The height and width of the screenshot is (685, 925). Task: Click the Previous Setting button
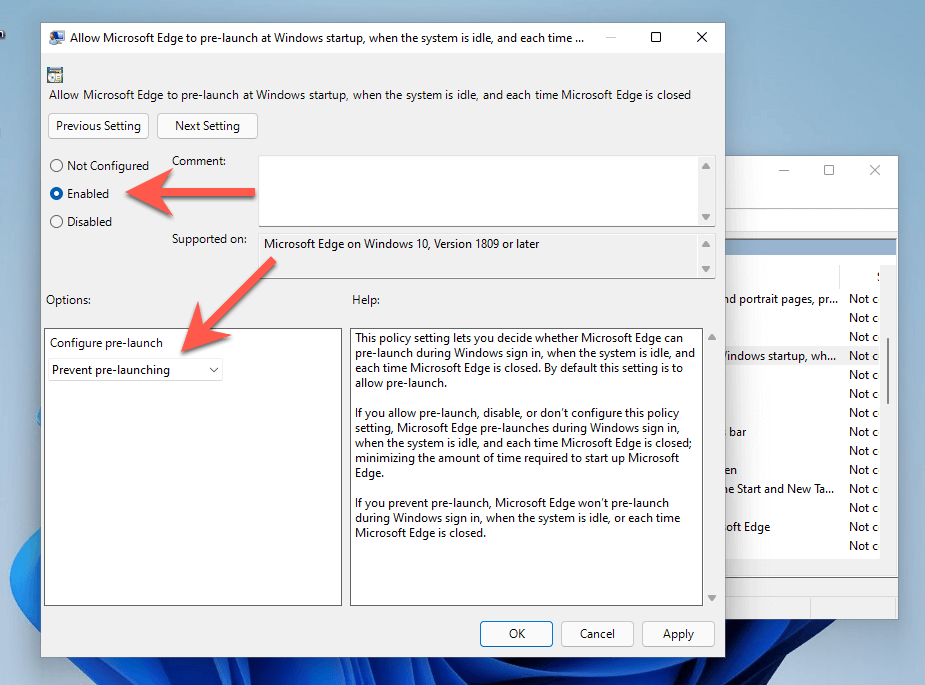(99, 126)
